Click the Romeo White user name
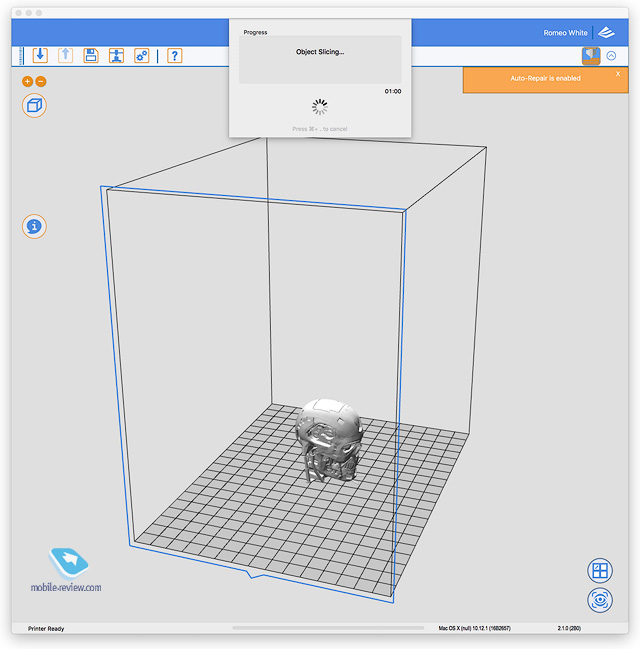The height and width of the screenshot is (649, 640). [565, 33]
